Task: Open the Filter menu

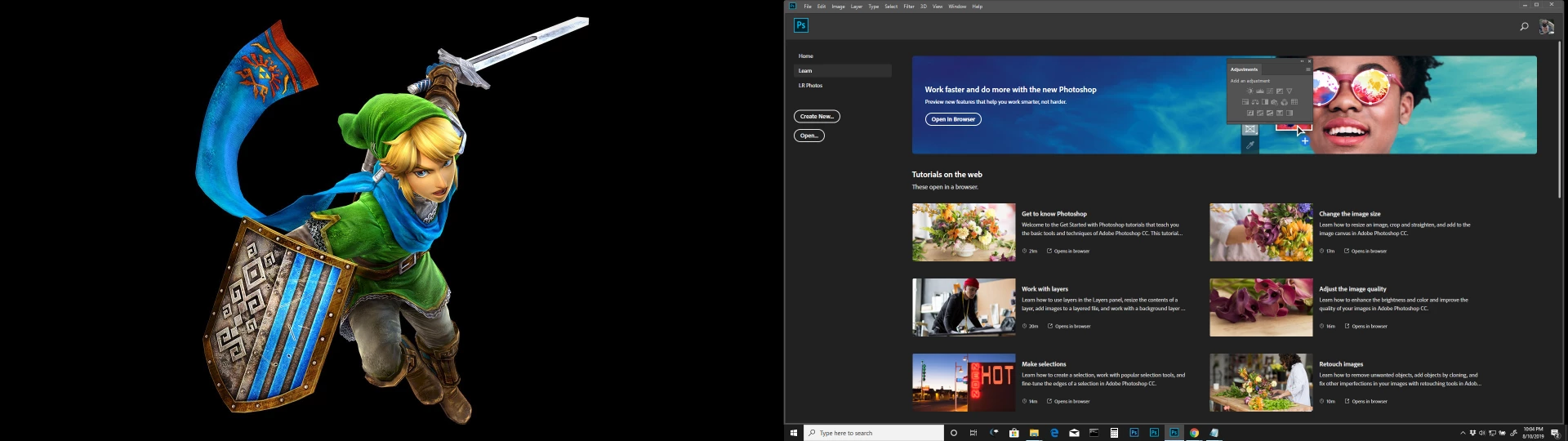Action: (909, 7)
